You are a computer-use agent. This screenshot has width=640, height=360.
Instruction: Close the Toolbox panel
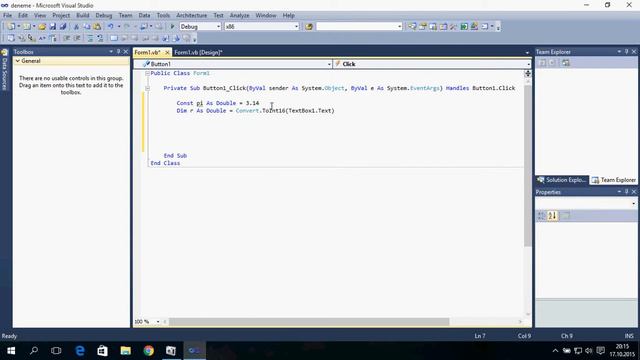(126, 52)
